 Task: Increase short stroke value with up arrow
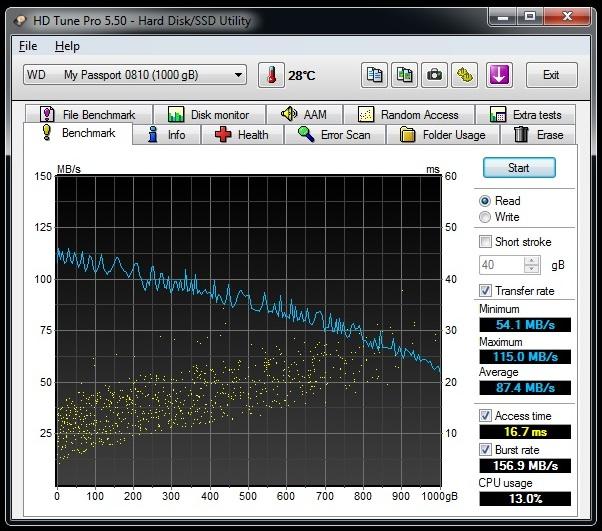(532, 261)
